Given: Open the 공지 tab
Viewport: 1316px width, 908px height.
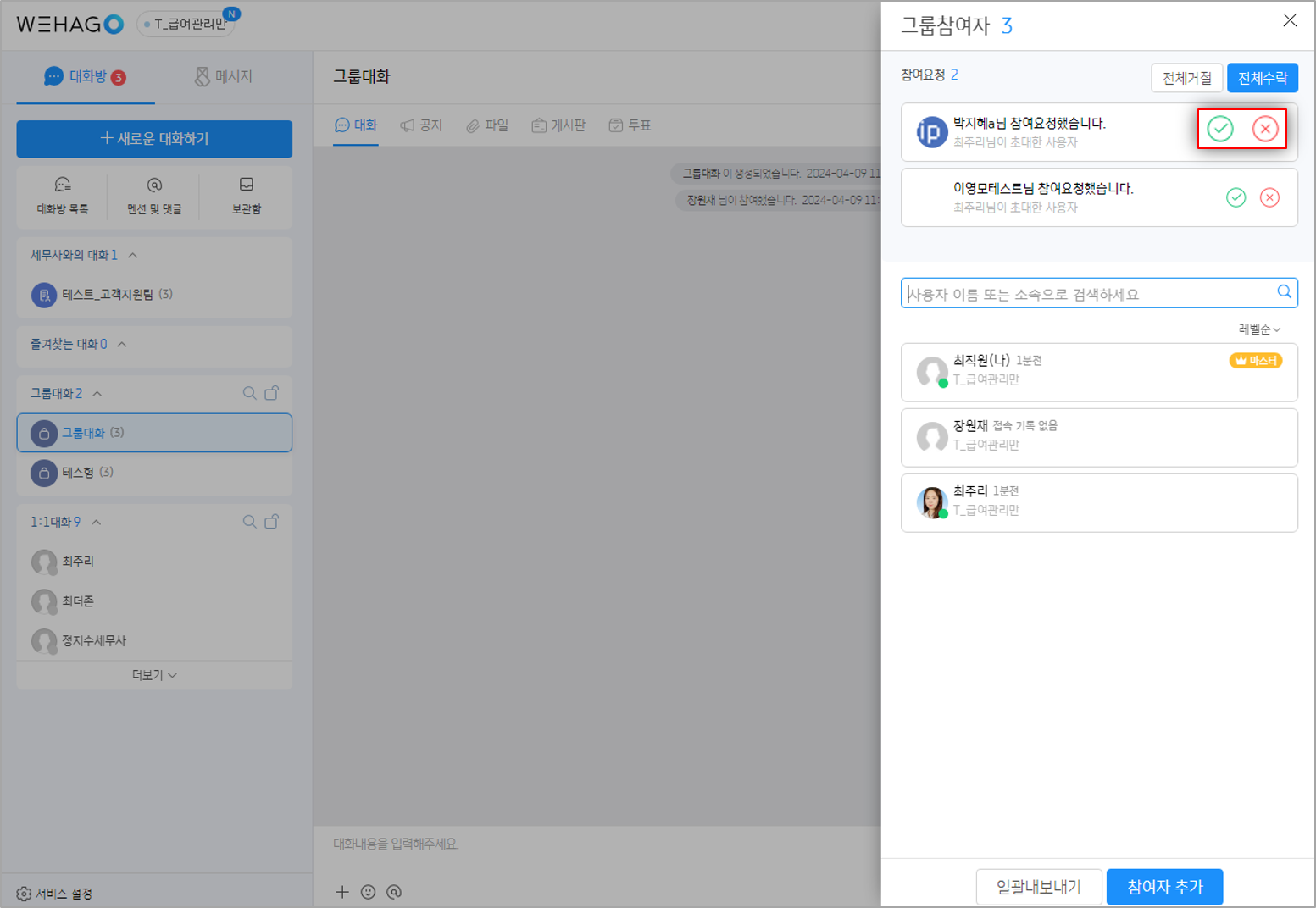Looking at the screenshot, I should coord(421,125).
